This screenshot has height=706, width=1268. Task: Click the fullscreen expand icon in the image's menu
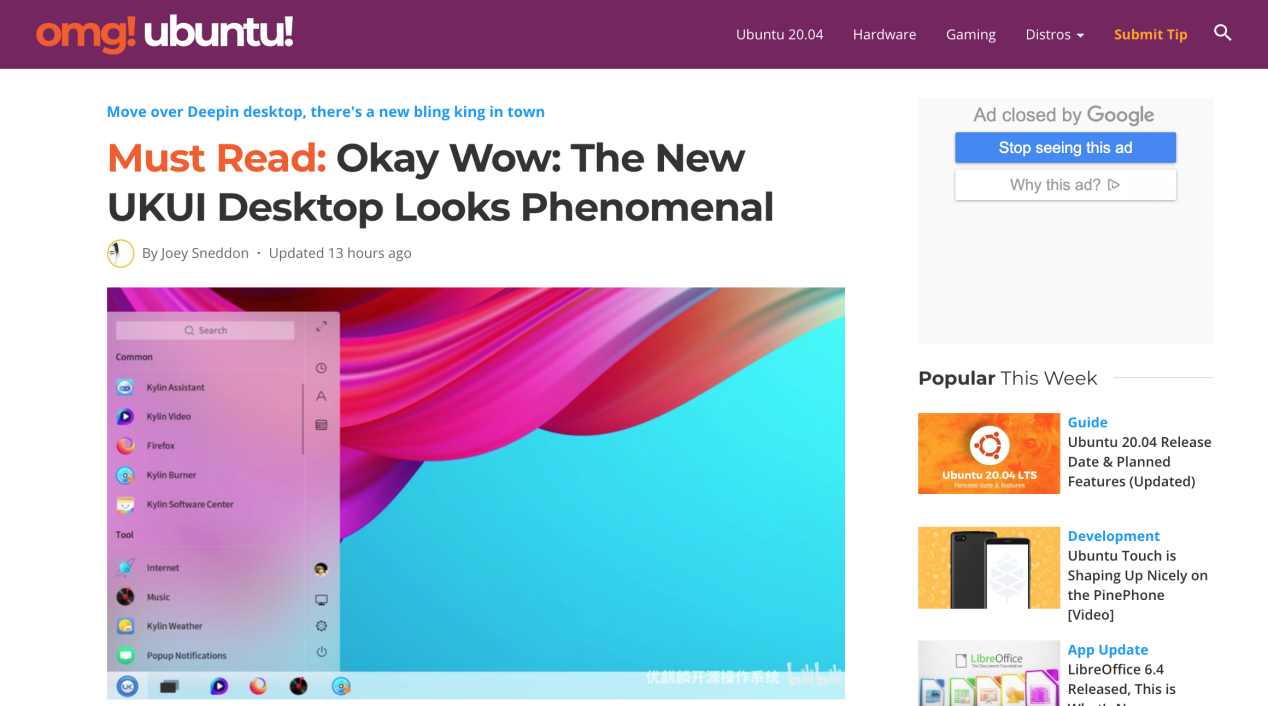click(321, 326)
